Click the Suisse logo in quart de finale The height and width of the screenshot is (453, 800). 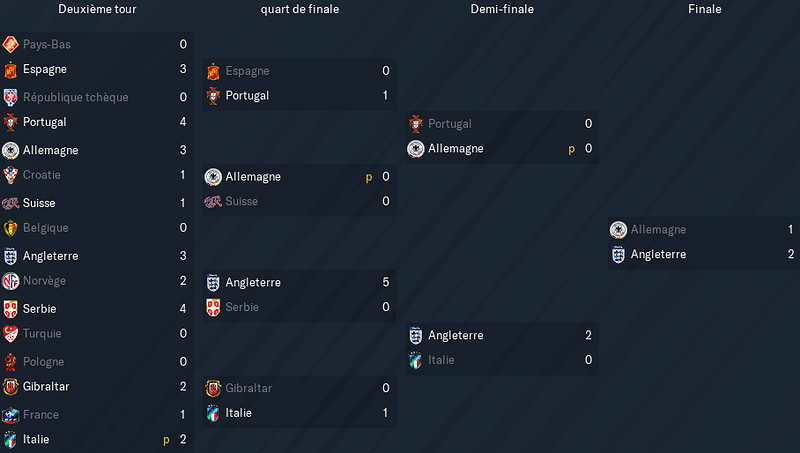click(213, 202)
